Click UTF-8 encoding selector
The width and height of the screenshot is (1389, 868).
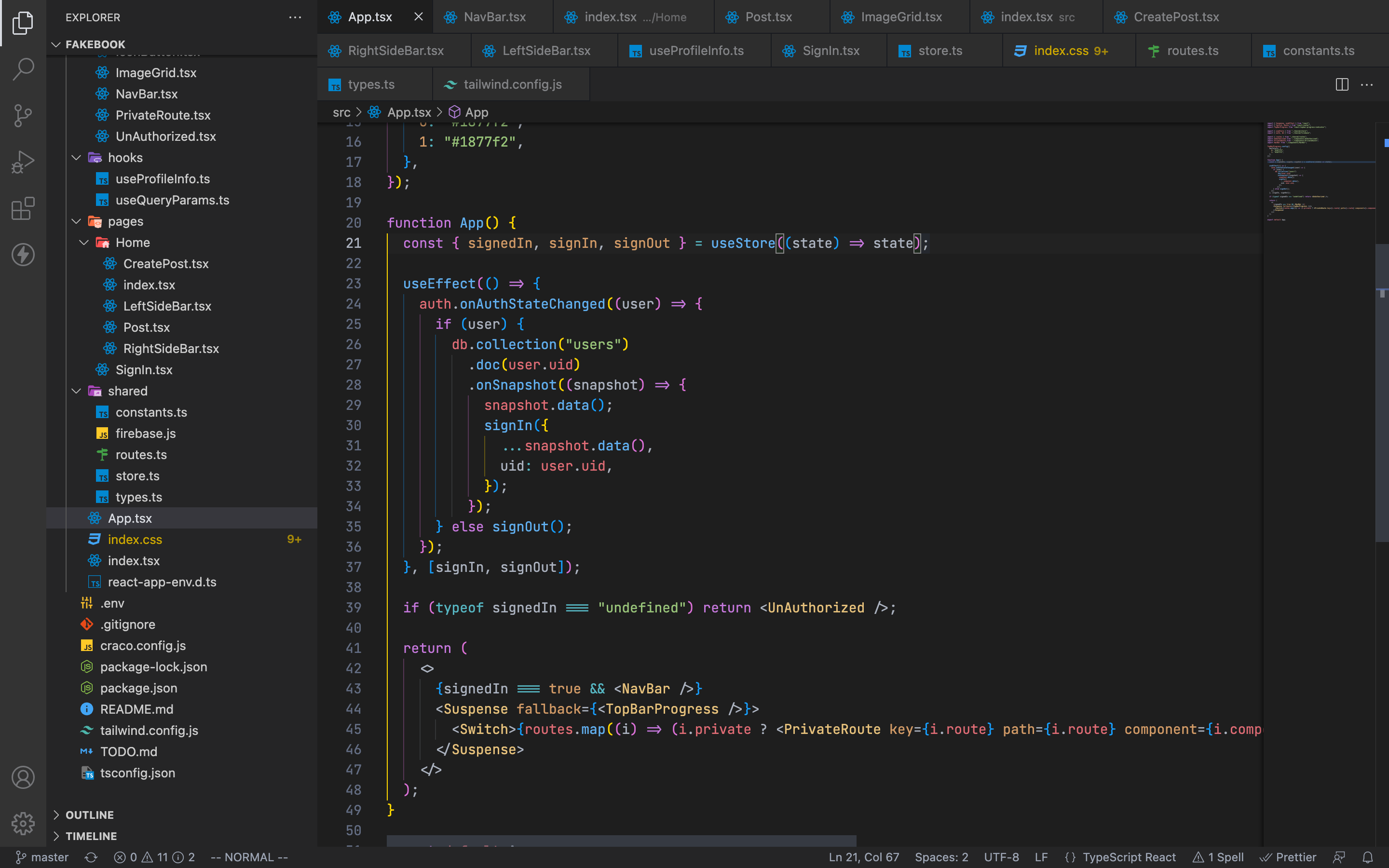pyautogui.click(x=1001, y=857)
